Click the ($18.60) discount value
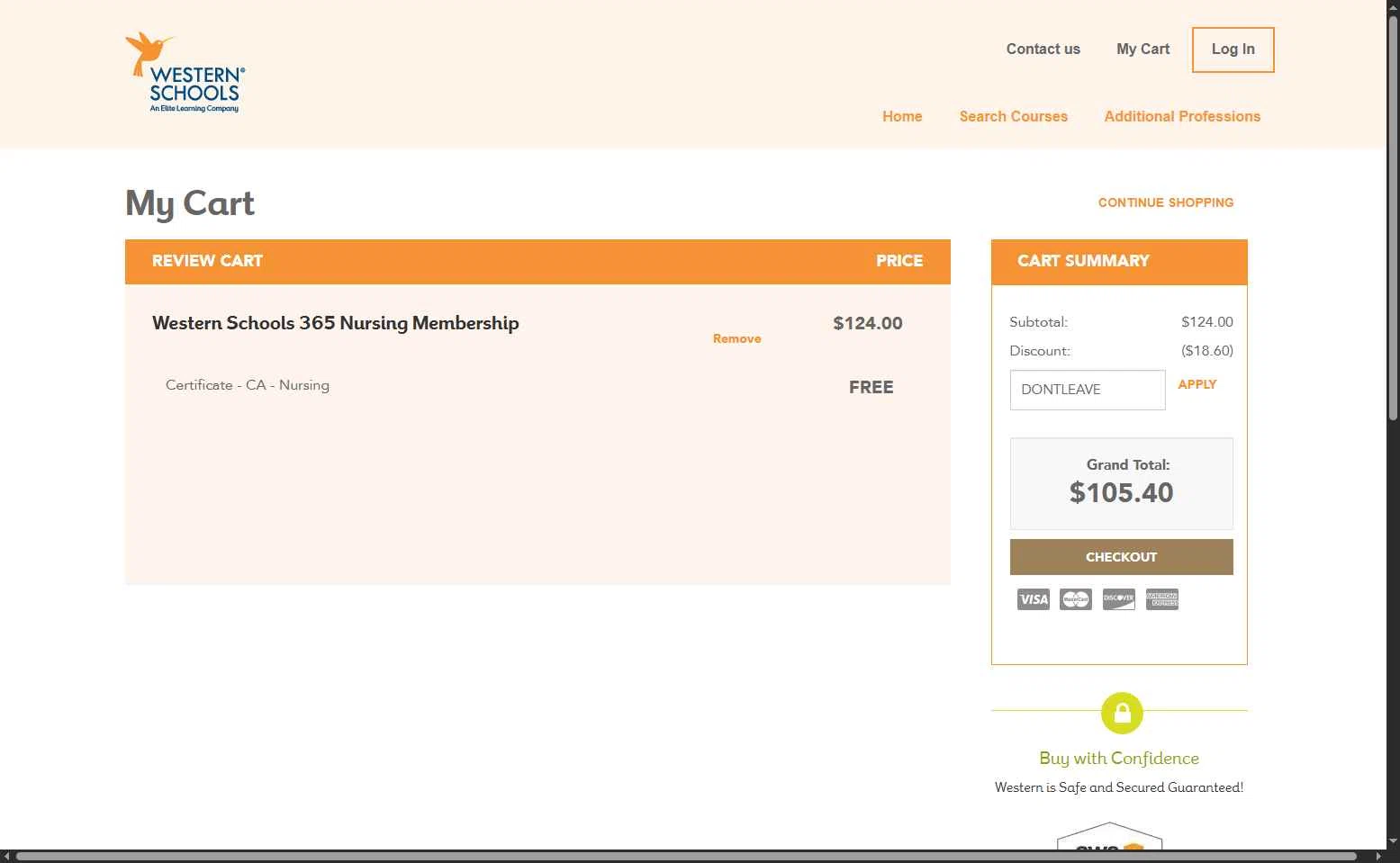Screen dimensions: 1400x863 coord(1206,351)
